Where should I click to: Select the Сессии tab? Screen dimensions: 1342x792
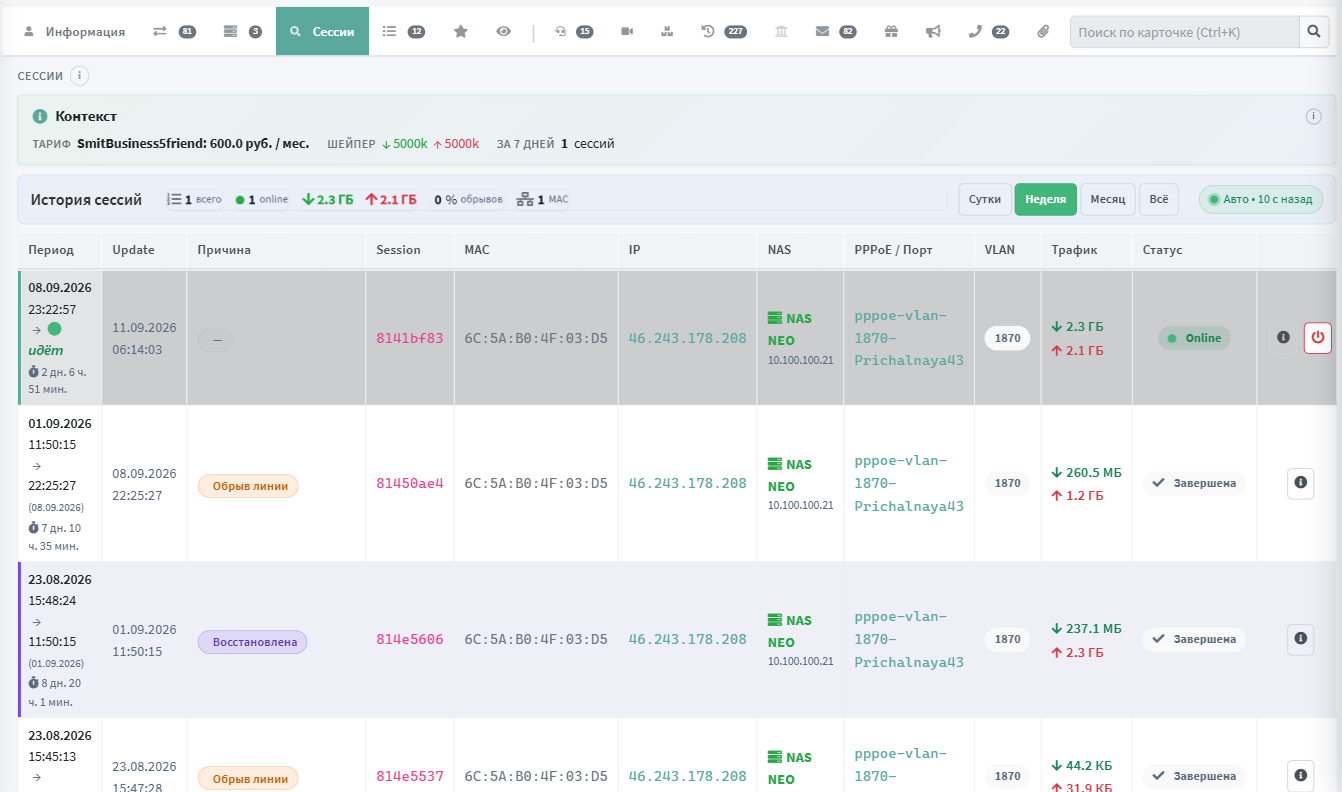[x=322, y=31]
